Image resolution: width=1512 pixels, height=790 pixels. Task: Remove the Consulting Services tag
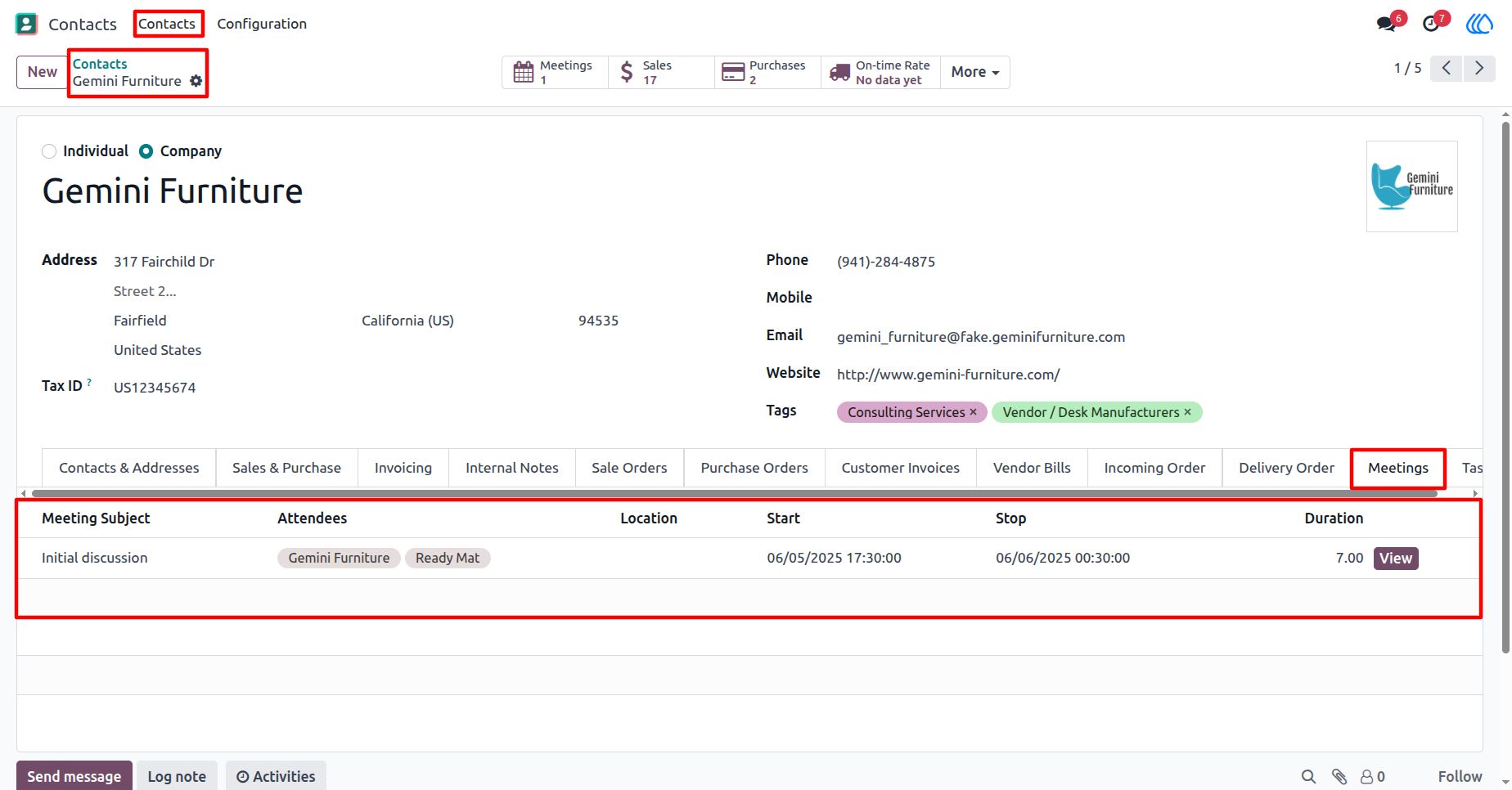coord(973,412)
